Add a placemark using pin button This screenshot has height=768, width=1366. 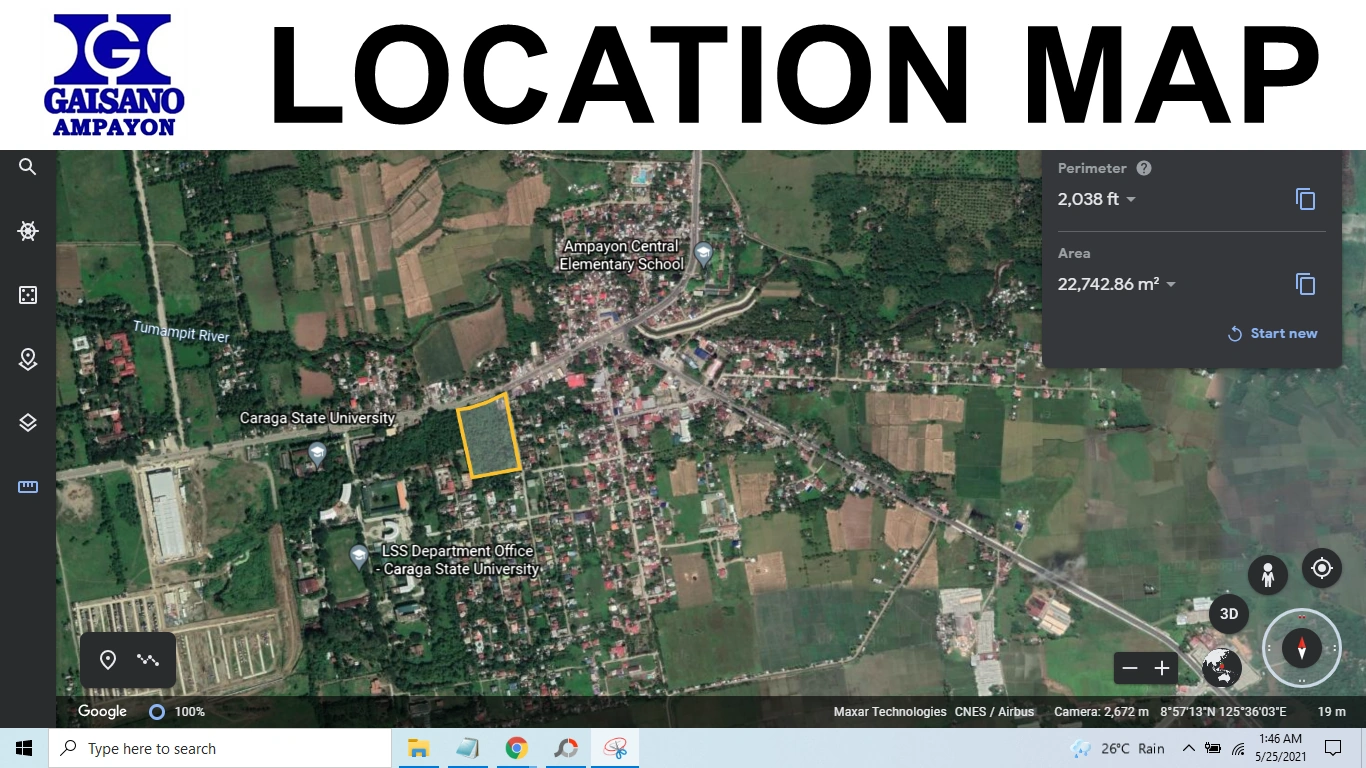108,660
